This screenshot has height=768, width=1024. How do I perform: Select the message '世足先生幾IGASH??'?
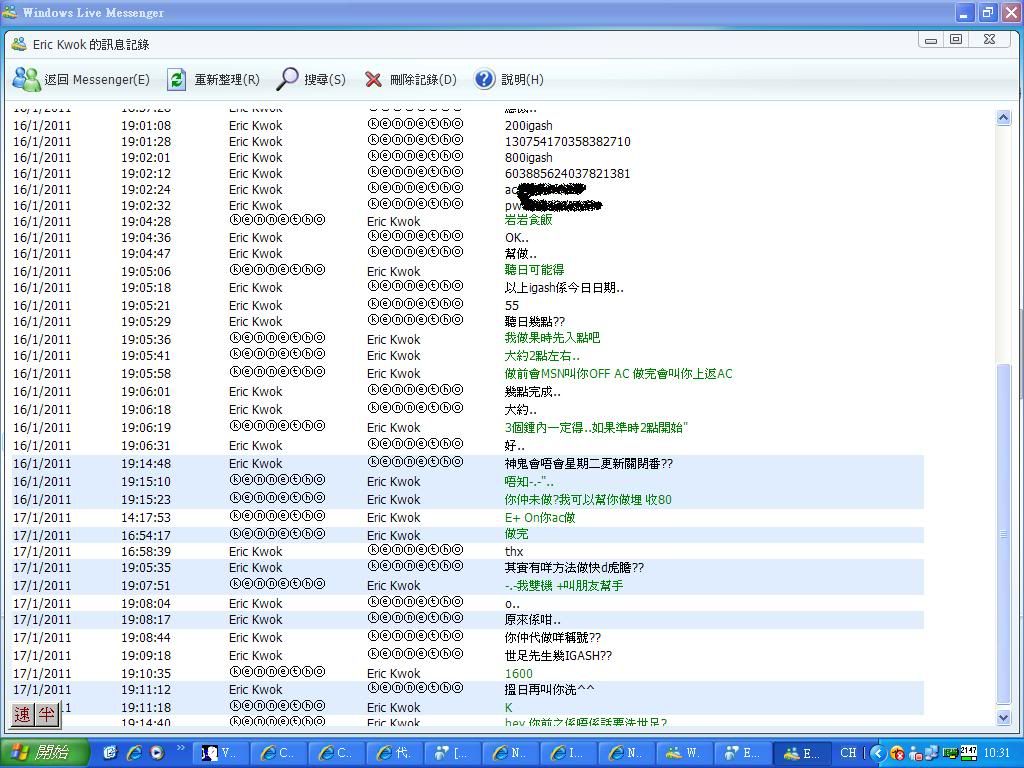click(558, 655)
